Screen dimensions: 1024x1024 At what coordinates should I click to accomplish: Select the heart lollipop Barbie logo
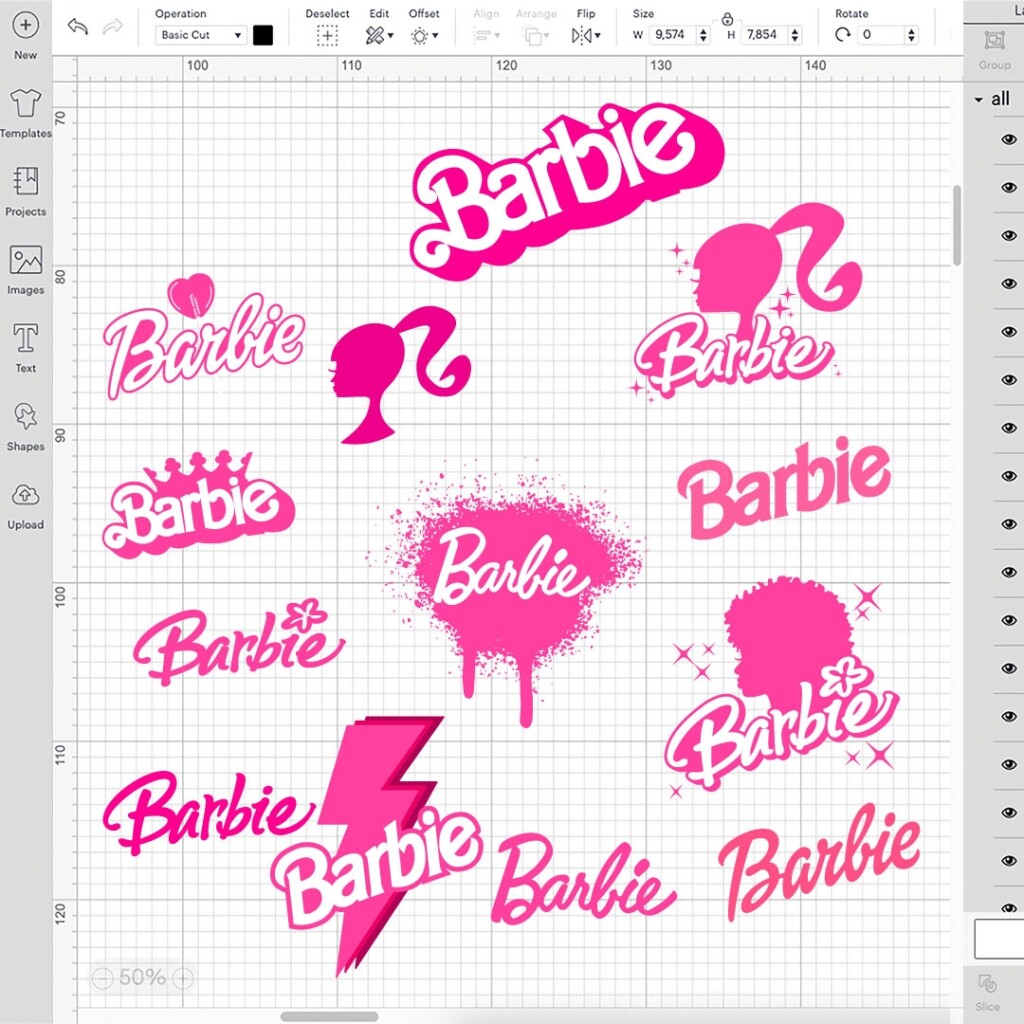coord(204,337)
